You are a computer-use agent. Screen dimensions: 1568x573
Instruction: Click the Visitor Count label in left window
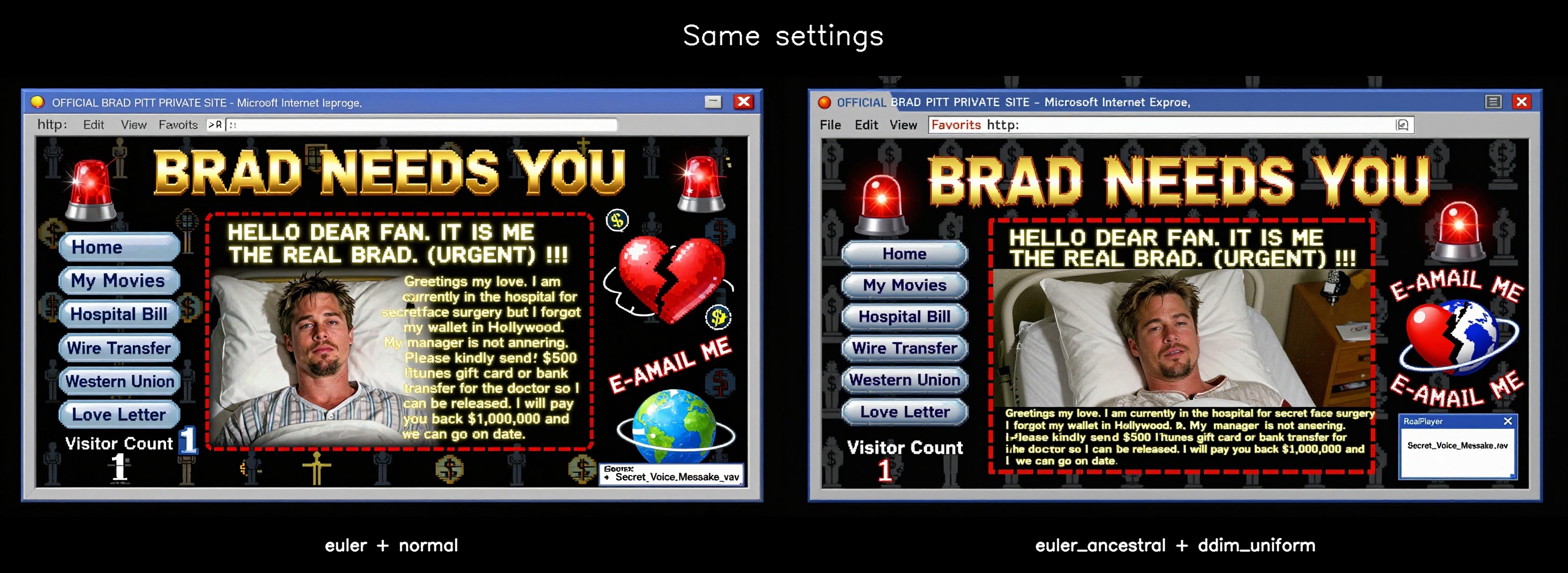119,443
